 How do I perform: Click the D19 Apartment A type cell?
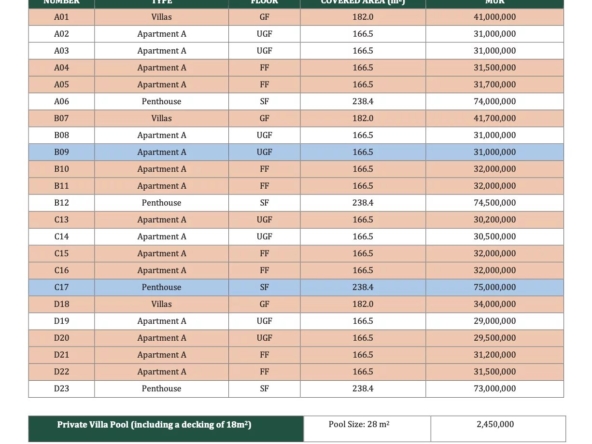pos(161,321)
